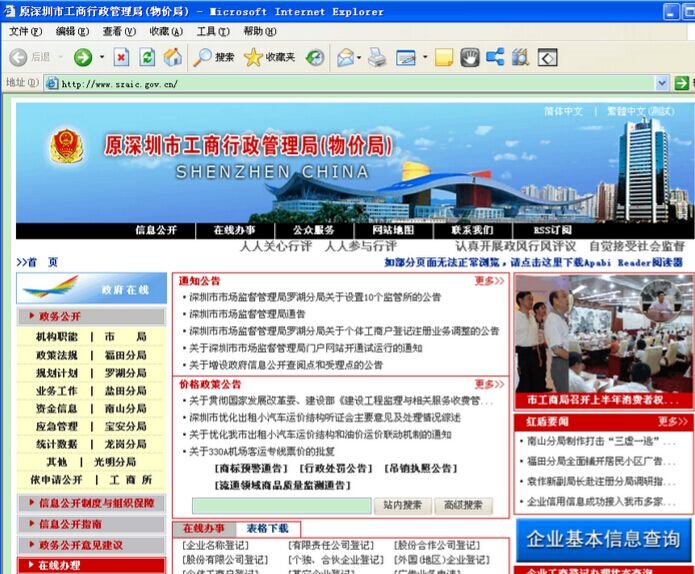Open the 文件(F) menu
The image size is (695, 574).
(x=25, y=31)
